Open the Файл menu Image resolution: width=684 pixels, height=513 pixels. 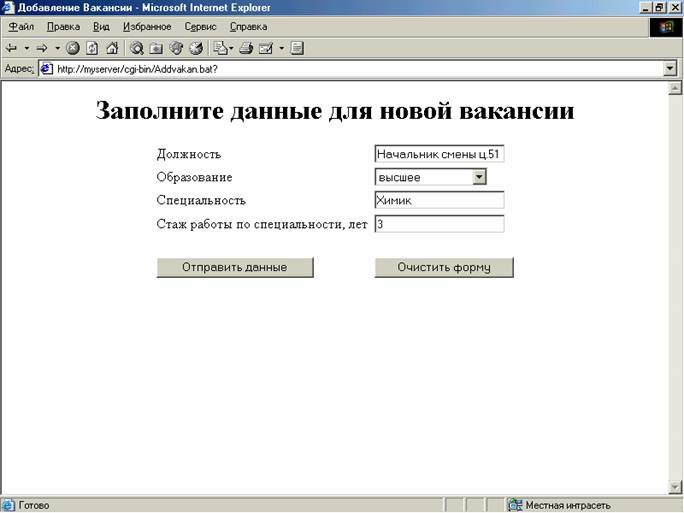click(21, 27)
